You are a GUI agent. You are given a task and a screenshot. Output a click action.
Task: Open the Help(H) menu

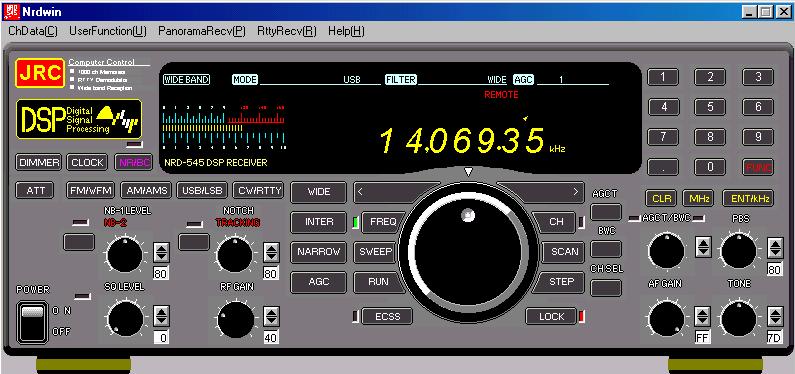coord(346,31)
